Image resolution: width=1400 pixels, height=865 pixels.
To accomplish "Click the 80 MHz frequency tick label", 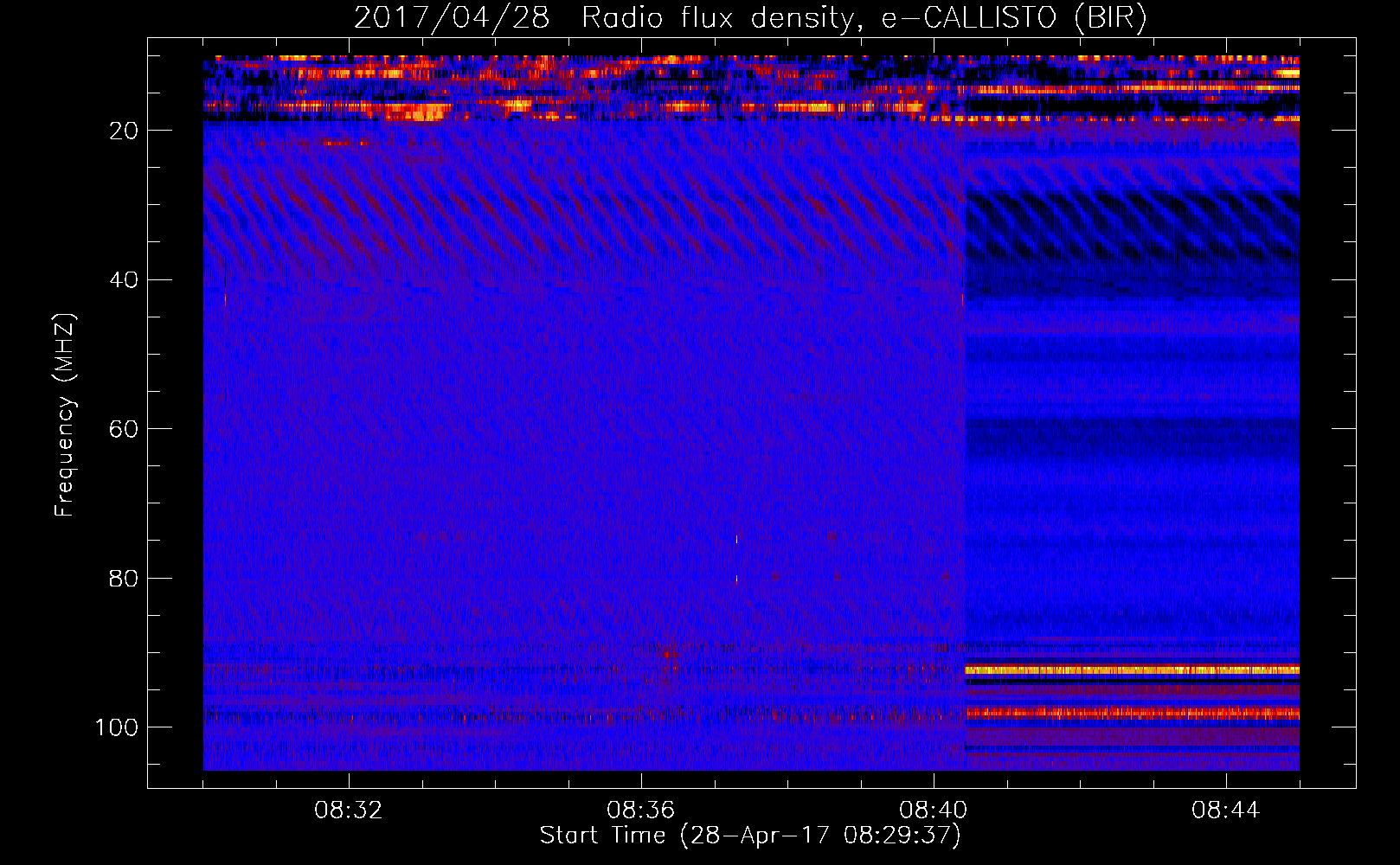I will click(124, 578).
